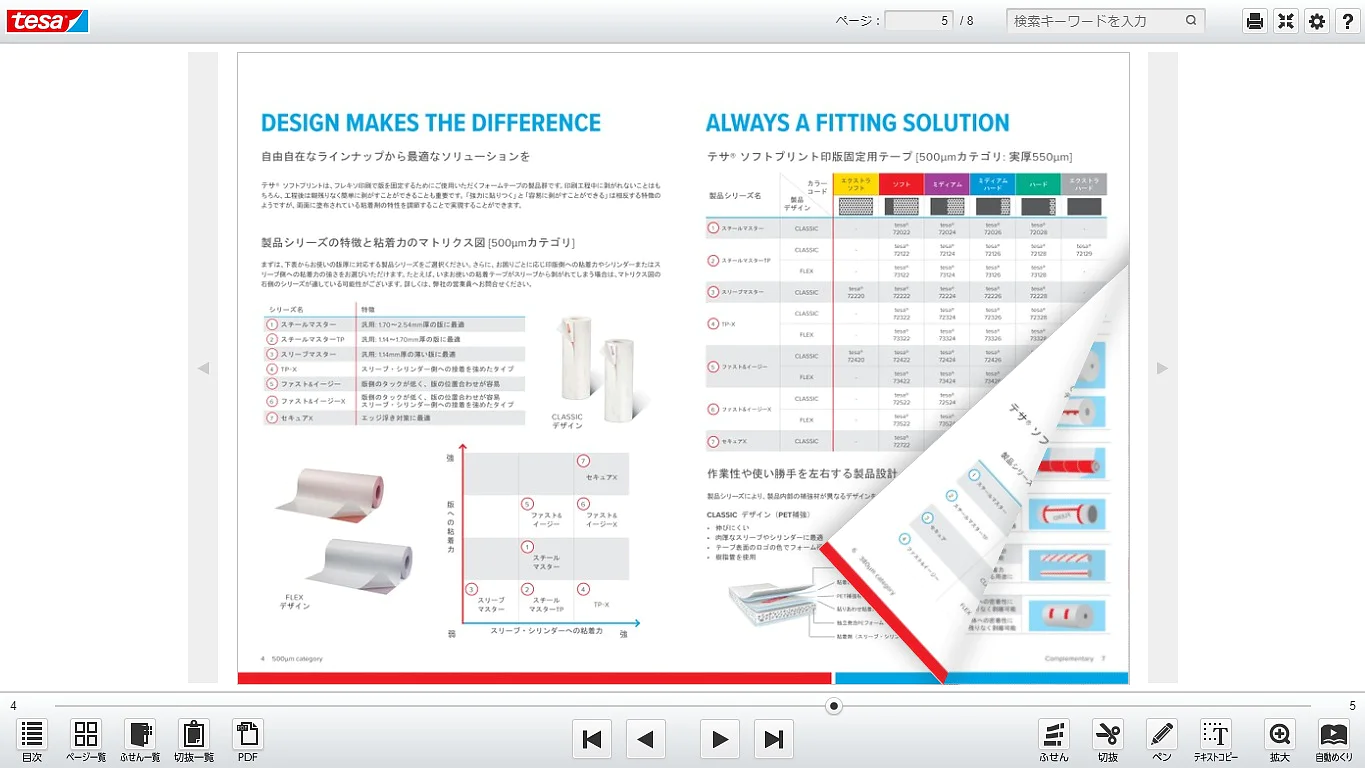This screenshot has width=1365, height=768.
Task: Click the red ソフト column header
Action: pyautogui.click(x=901, y=184)
